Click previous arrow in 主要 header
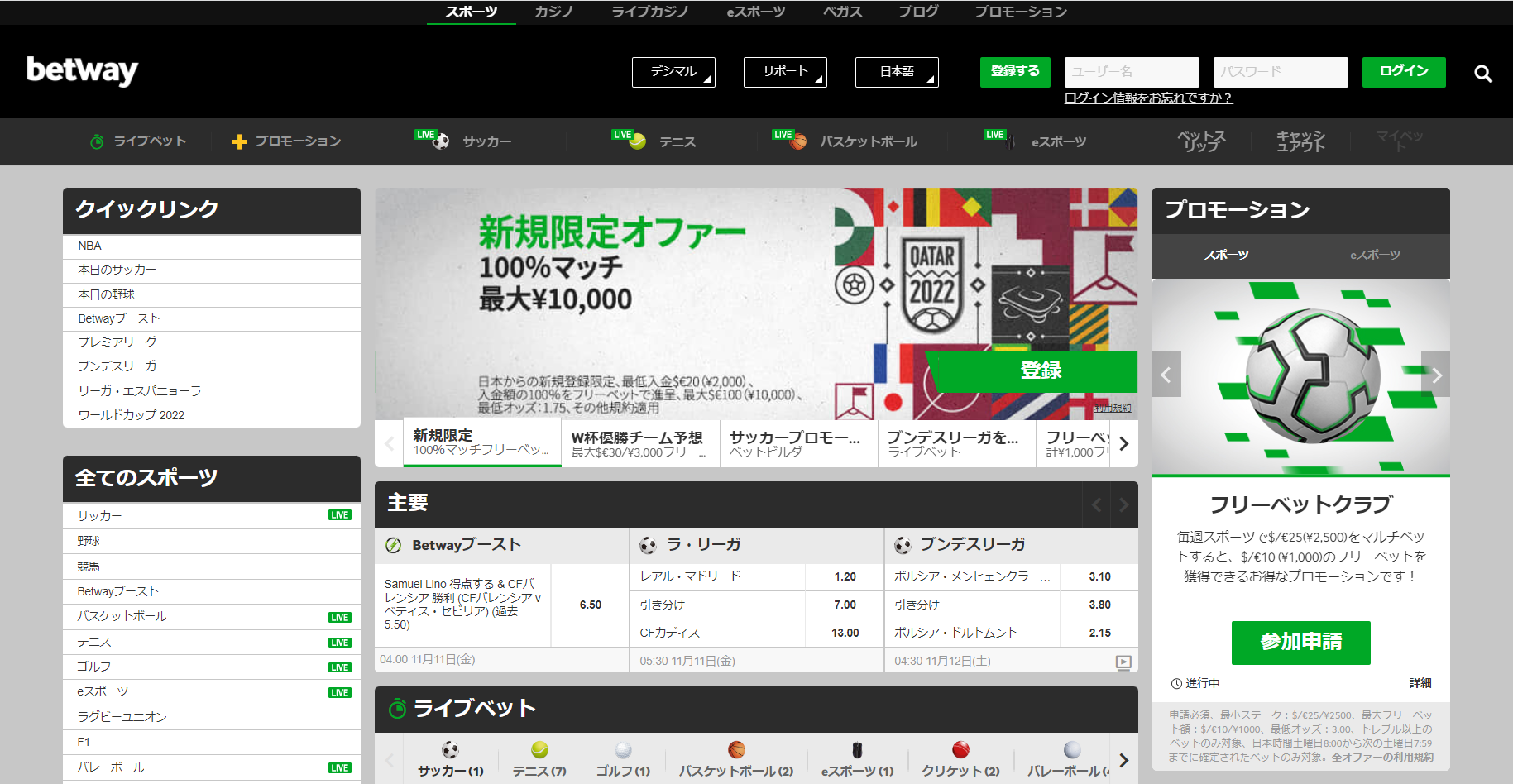This screenshot has width=1513, height=784. 1096,504
